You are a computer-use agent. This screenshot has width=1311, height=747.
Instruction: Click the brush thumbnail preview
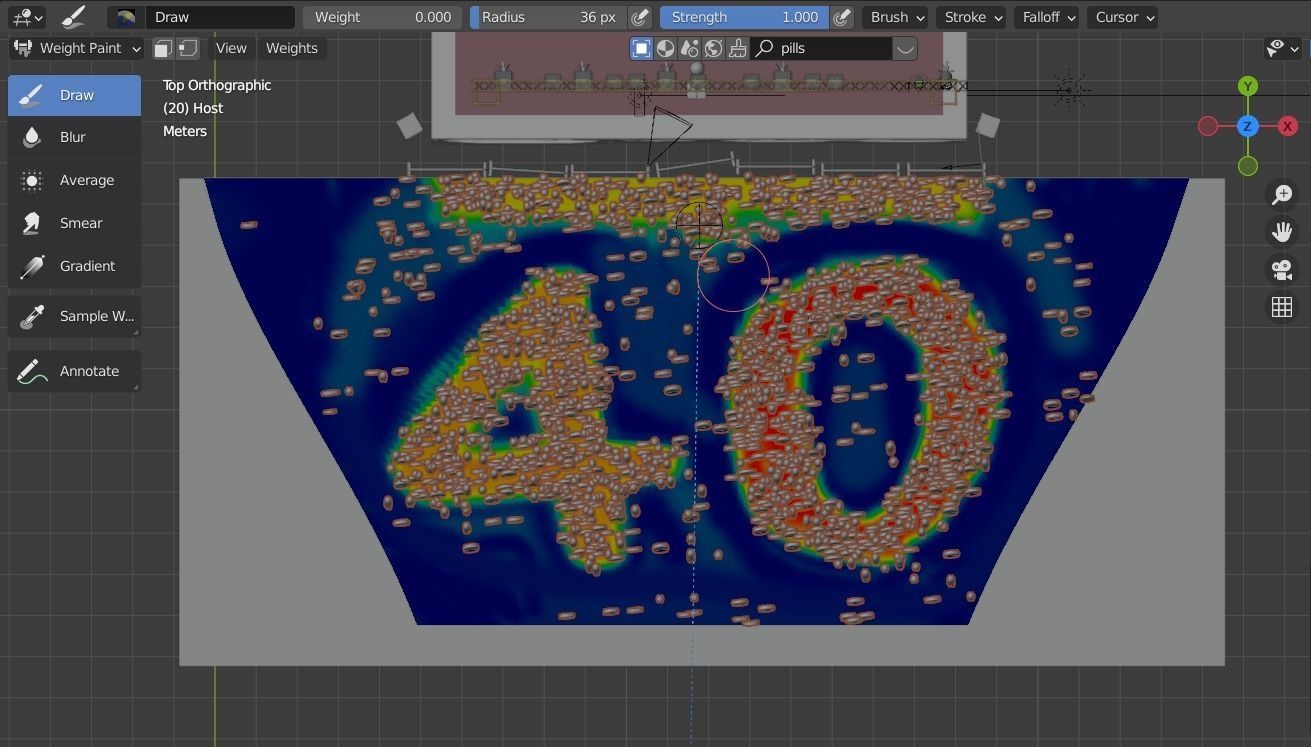(126, 17)
